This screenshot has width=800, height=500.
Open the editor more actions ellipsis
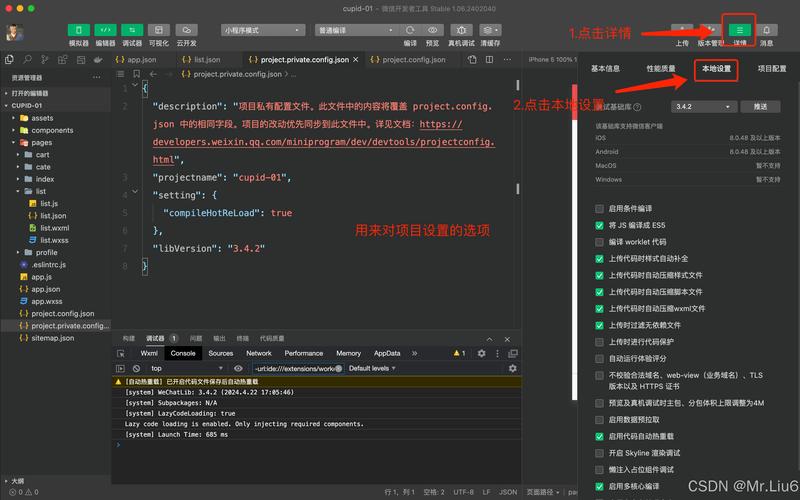point(507,60)
